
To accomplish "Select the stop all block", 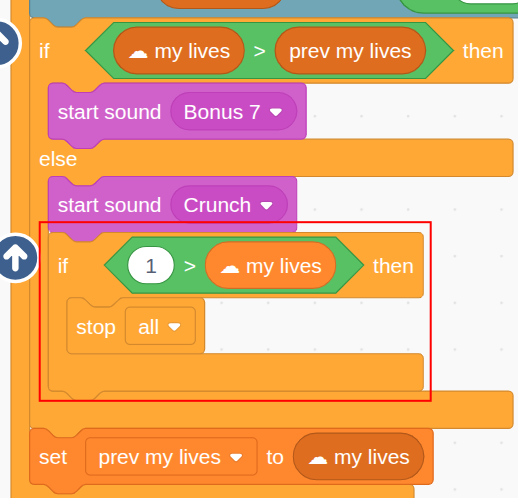I will coord(135,326).
